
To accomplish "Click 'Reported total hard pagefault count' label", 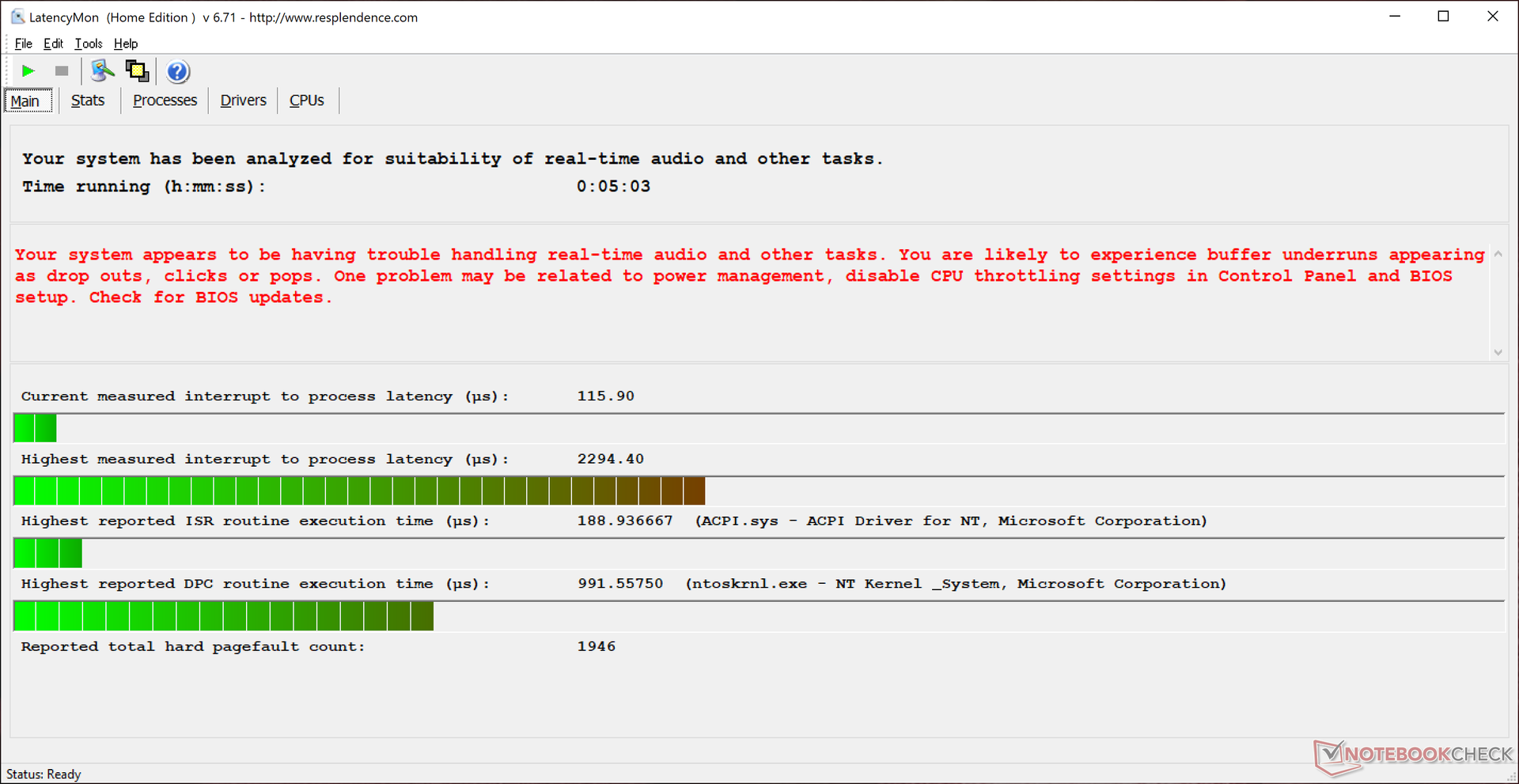I will tap(193, 646).
